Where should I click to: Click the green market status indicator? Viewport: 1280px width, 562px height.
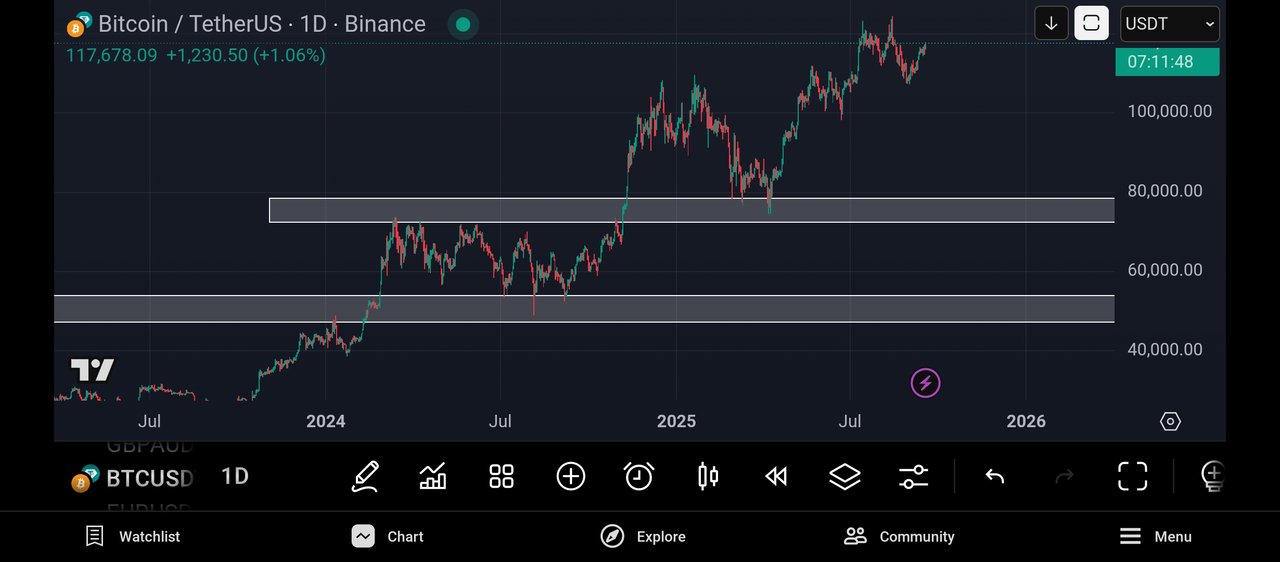point(462,24)
